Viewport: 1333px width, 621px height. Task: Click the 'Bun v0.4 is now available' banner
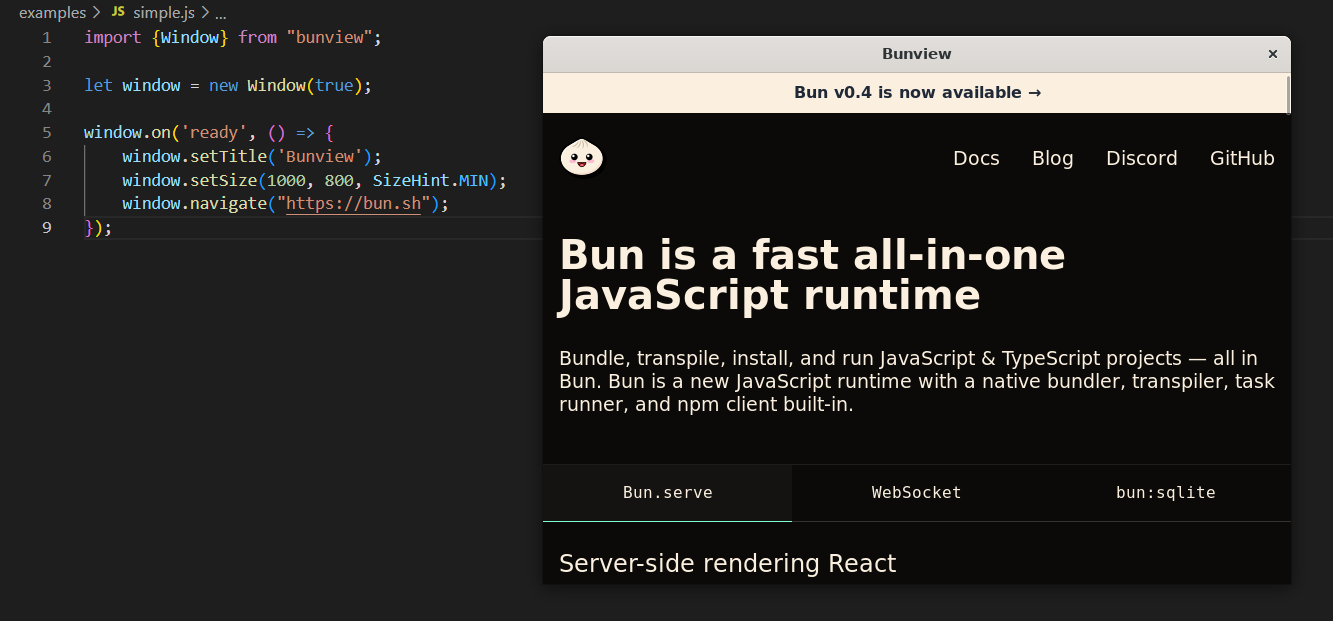pos(917,92)
